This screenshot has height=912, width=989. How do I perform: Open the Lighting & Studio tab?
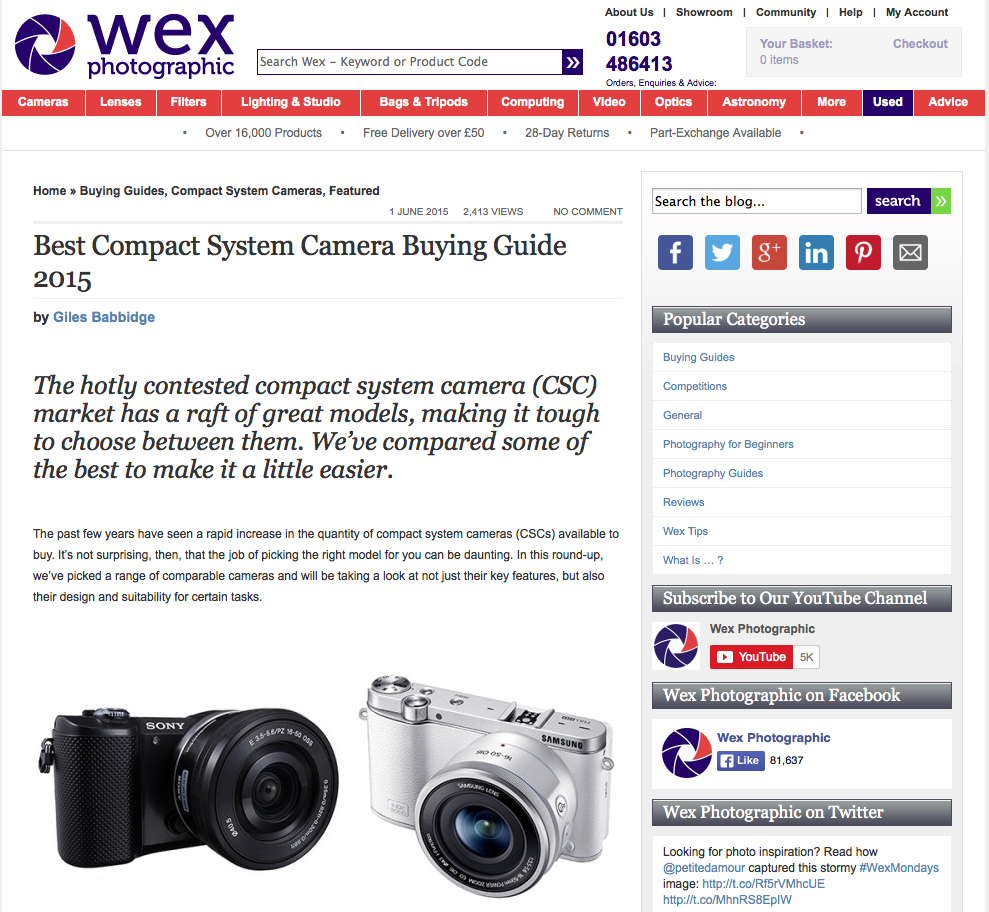point(291,102)
